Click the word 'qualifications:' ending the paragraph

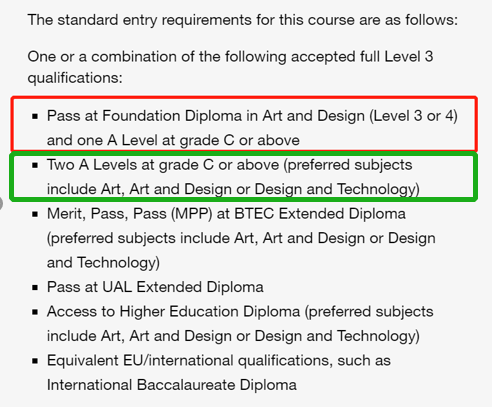coord(75,78)
